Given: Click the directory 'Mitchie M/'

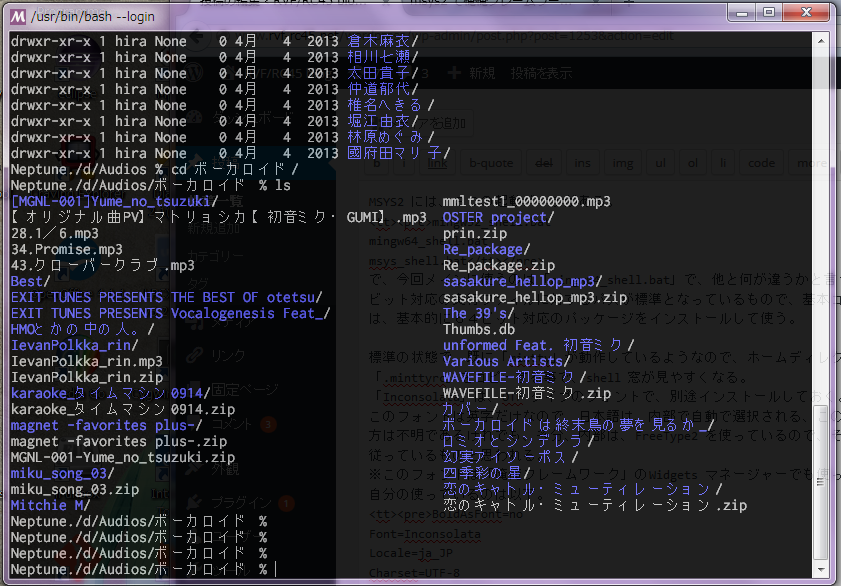Looking at the screenshot, I should (x=50, y=506).
